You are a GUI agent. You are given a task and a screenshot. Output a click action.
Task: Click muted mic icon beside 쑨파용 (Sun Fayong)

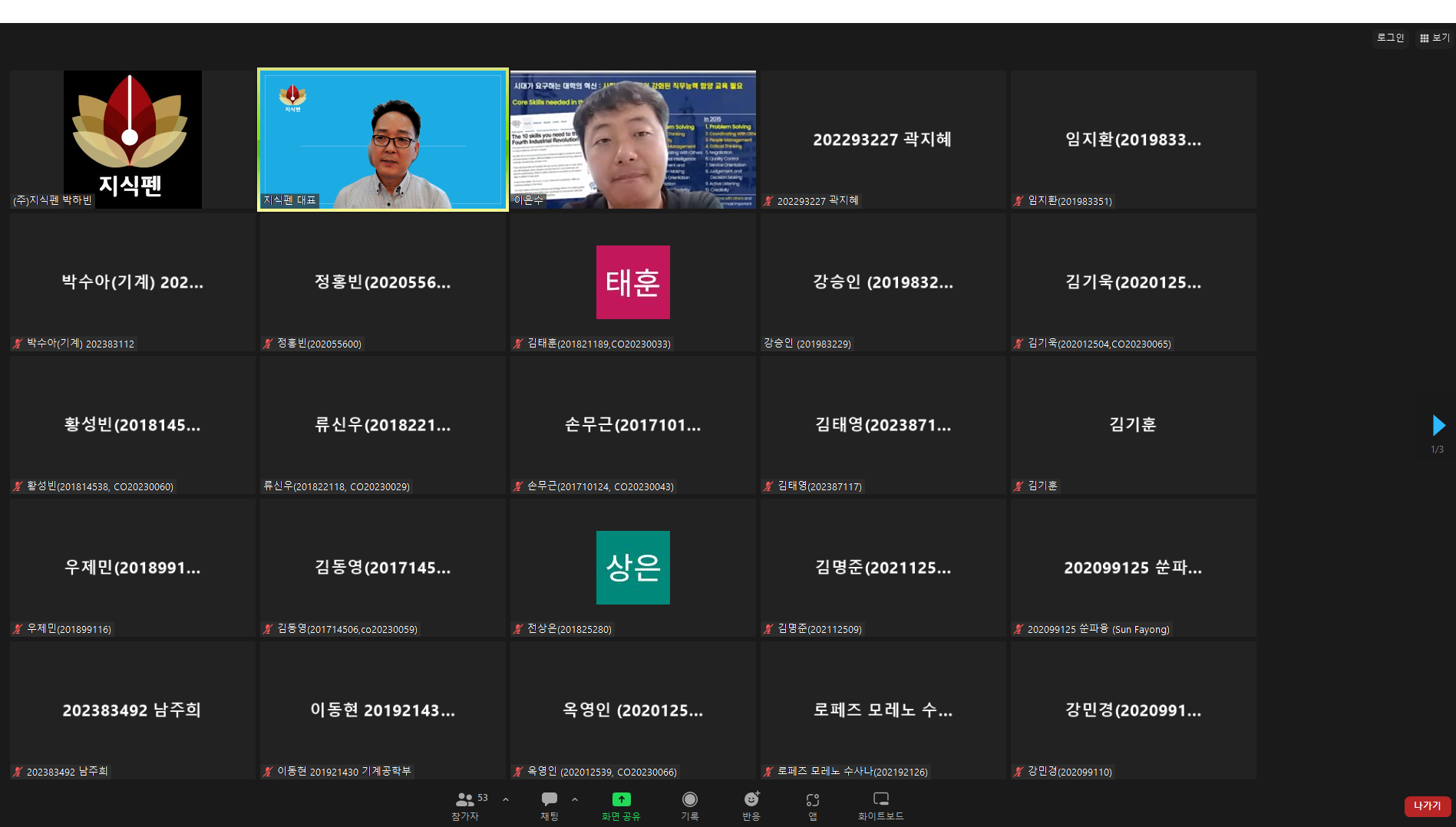point(1019,629)
